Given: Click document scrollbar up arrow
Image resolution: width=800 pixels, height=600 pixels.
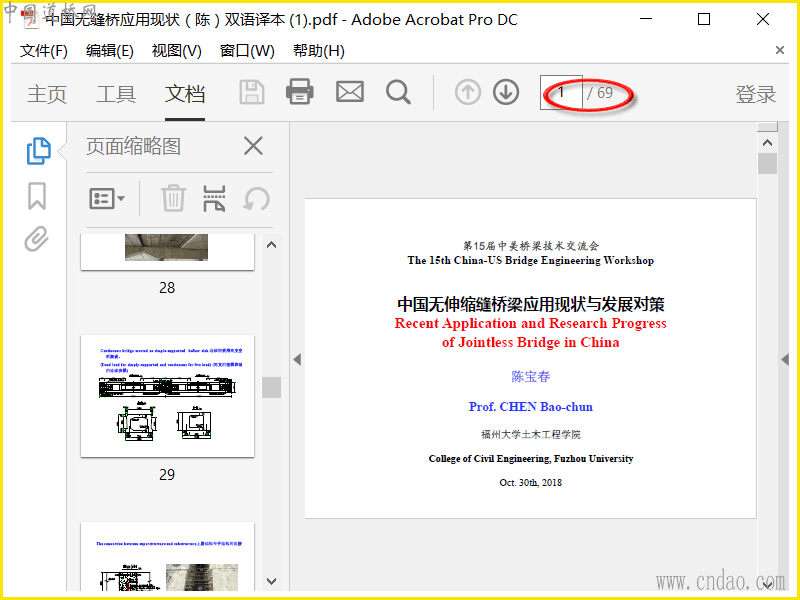Looking at the screenshot, I should pos(767,143).
